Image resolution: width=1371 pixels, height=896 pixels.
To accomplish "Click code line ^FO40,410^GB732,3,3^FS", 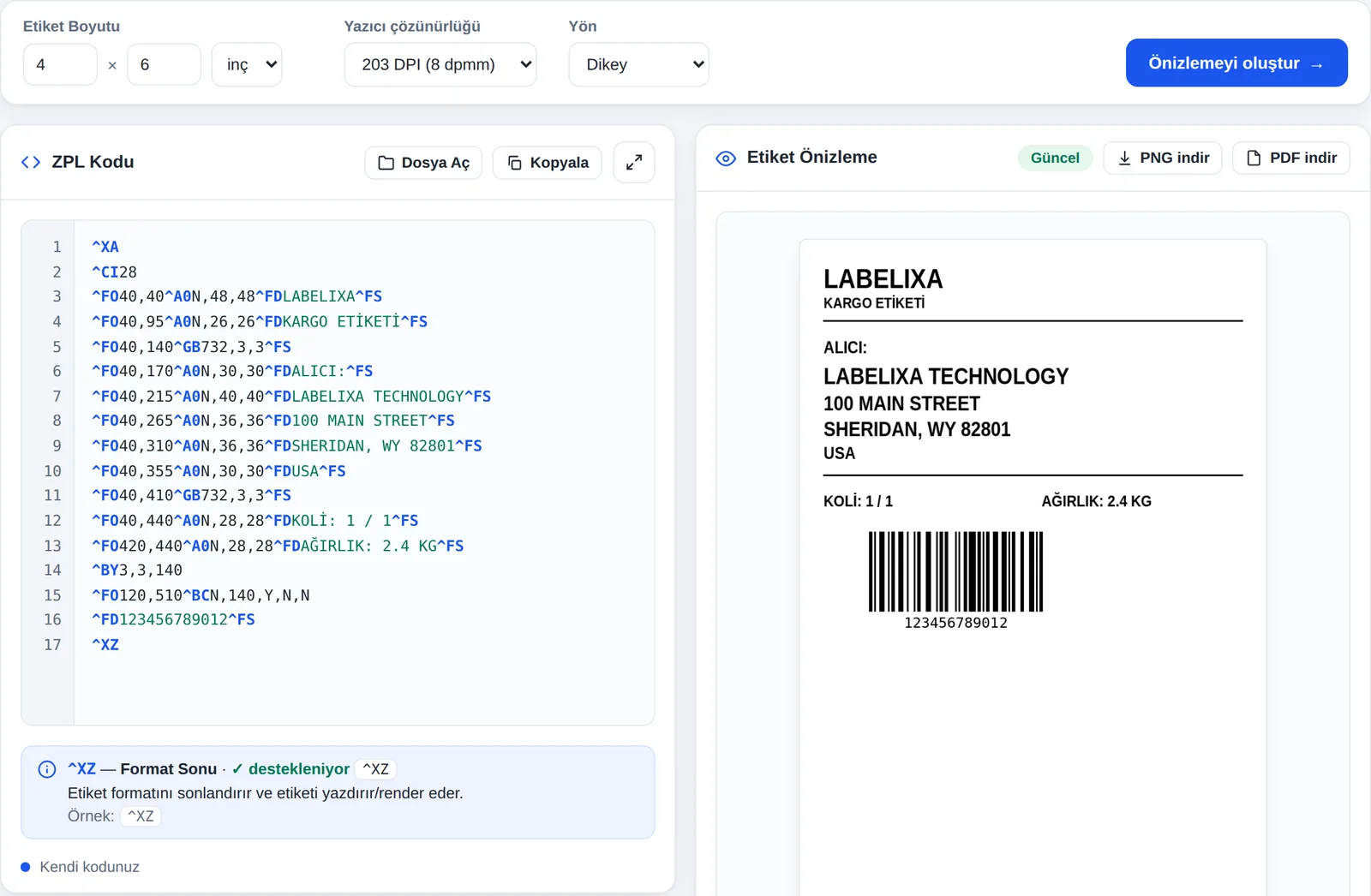I will (191, 495).
